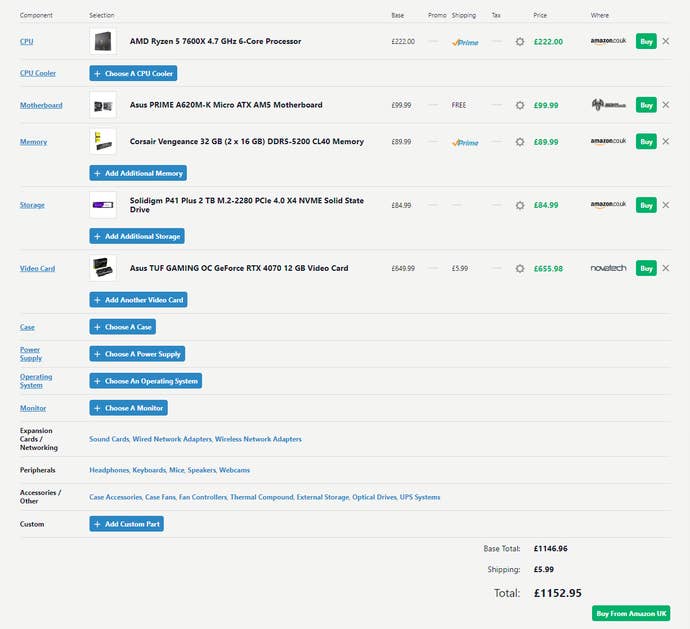This screenshot has height=629, width=690.
Task: Click Add Additional Memory button
Action: (x=138, y=173)
